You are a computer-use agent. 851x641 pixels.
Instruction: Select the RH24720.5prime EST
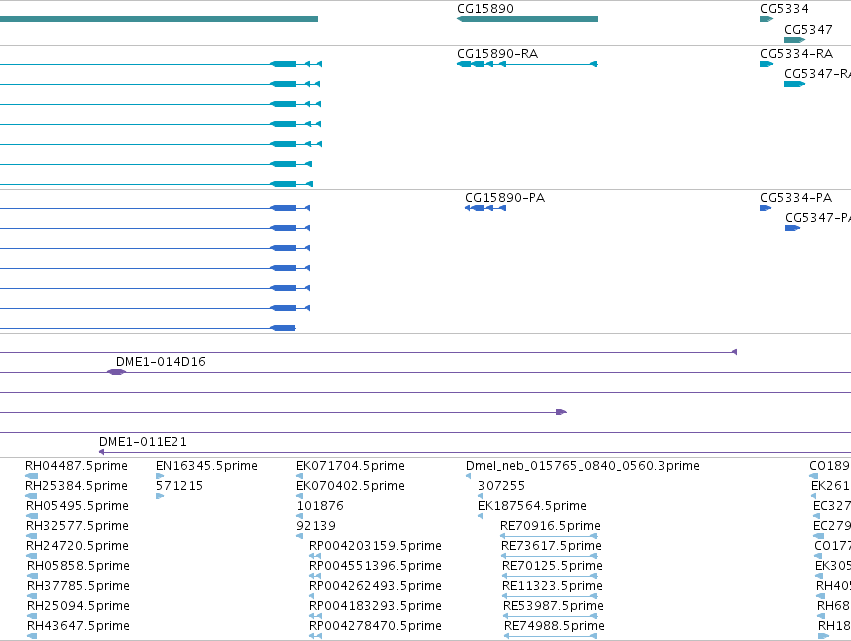[77, 545]
